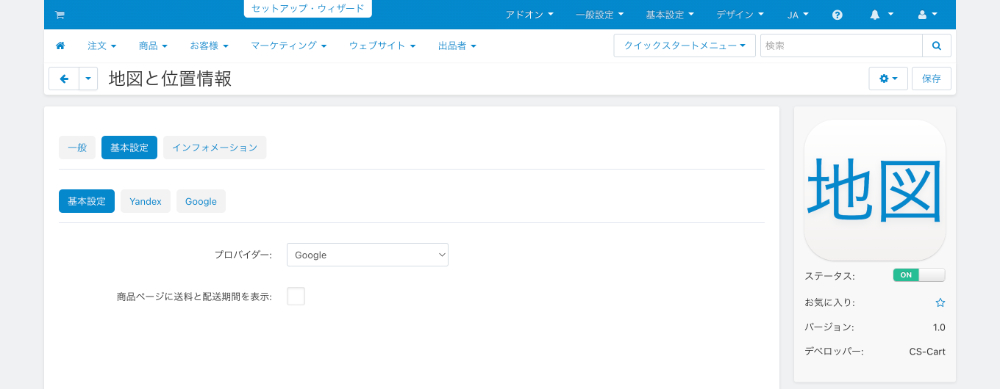Switch to the インフォメーション tab

tap(215, 147)
